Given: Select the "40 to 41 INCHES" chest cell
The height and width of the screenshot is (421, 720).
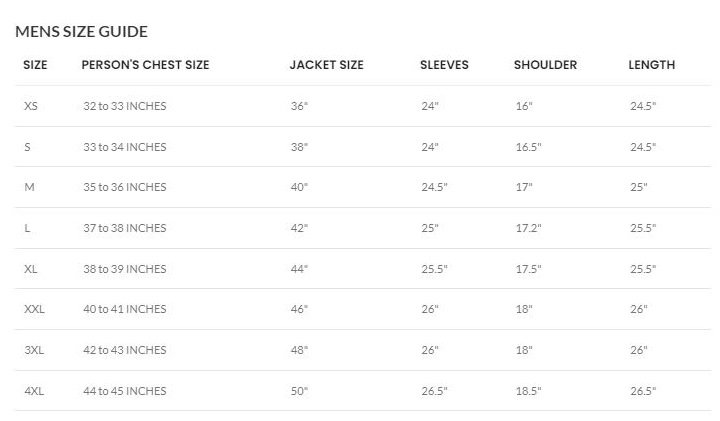Looking at the screenshot, I should coord(124,310).
